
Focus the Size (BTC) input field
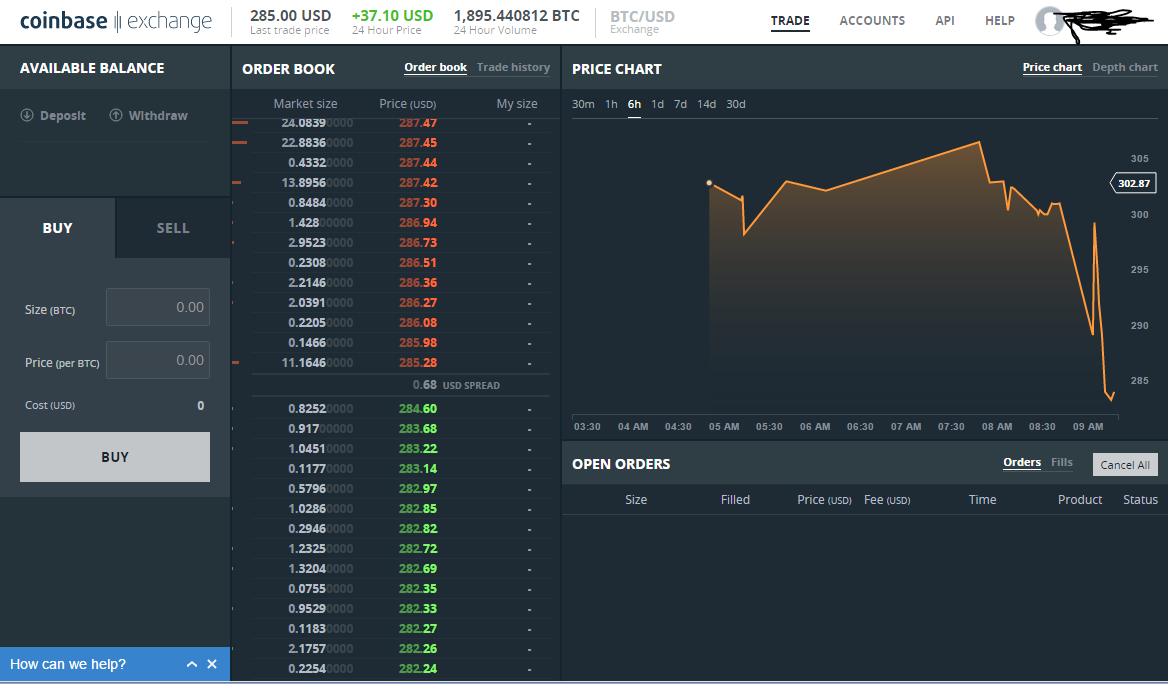point(158,307)
